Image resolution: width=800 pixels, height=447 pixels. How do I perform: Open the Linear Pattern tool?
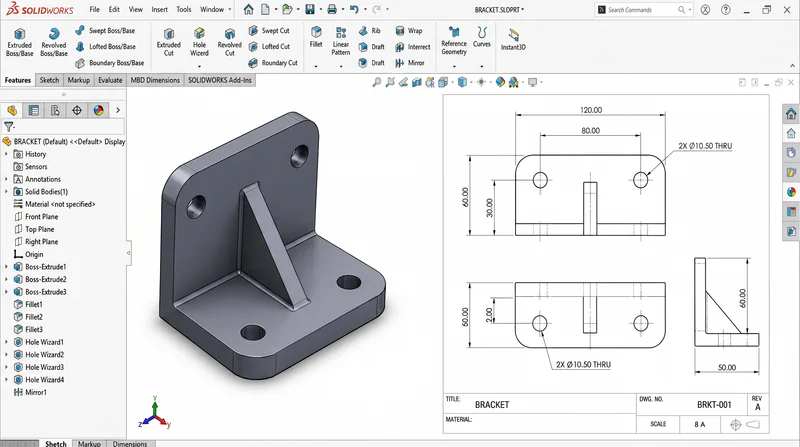341,41
